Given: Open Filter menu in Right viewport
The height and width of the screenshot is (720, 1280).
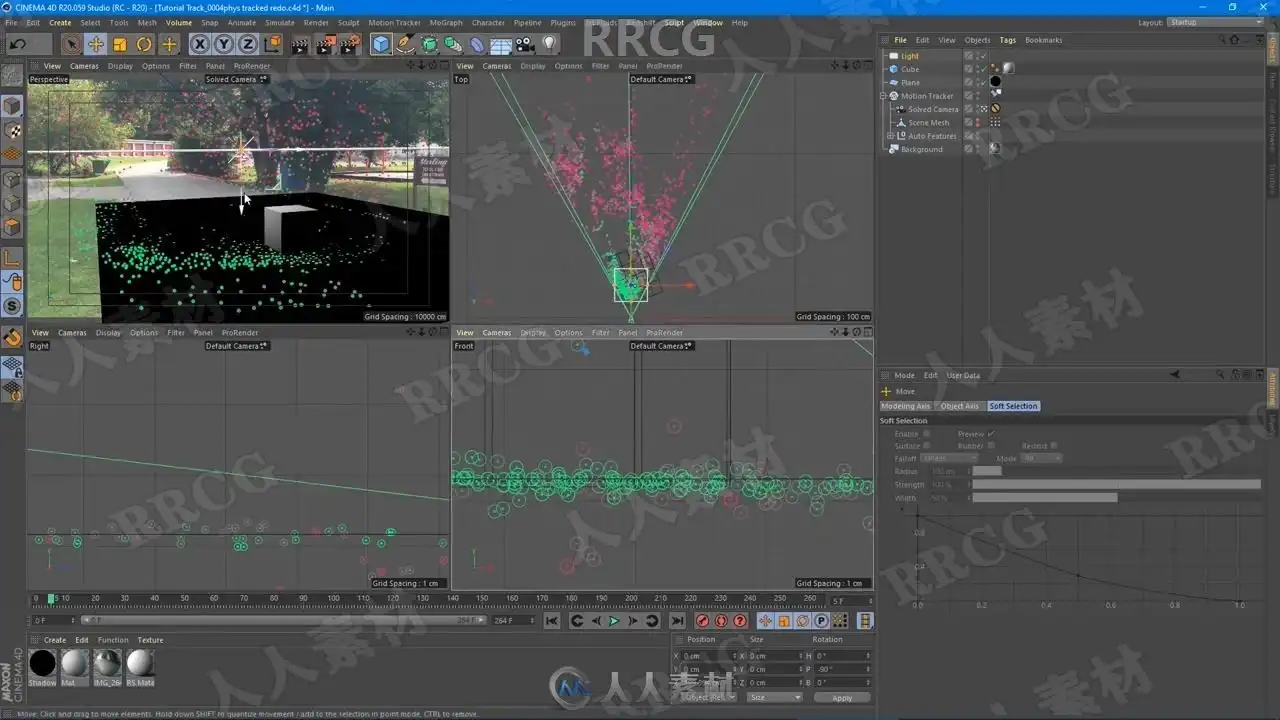Looking at the screenshot, I should click(x=176, y=333).
